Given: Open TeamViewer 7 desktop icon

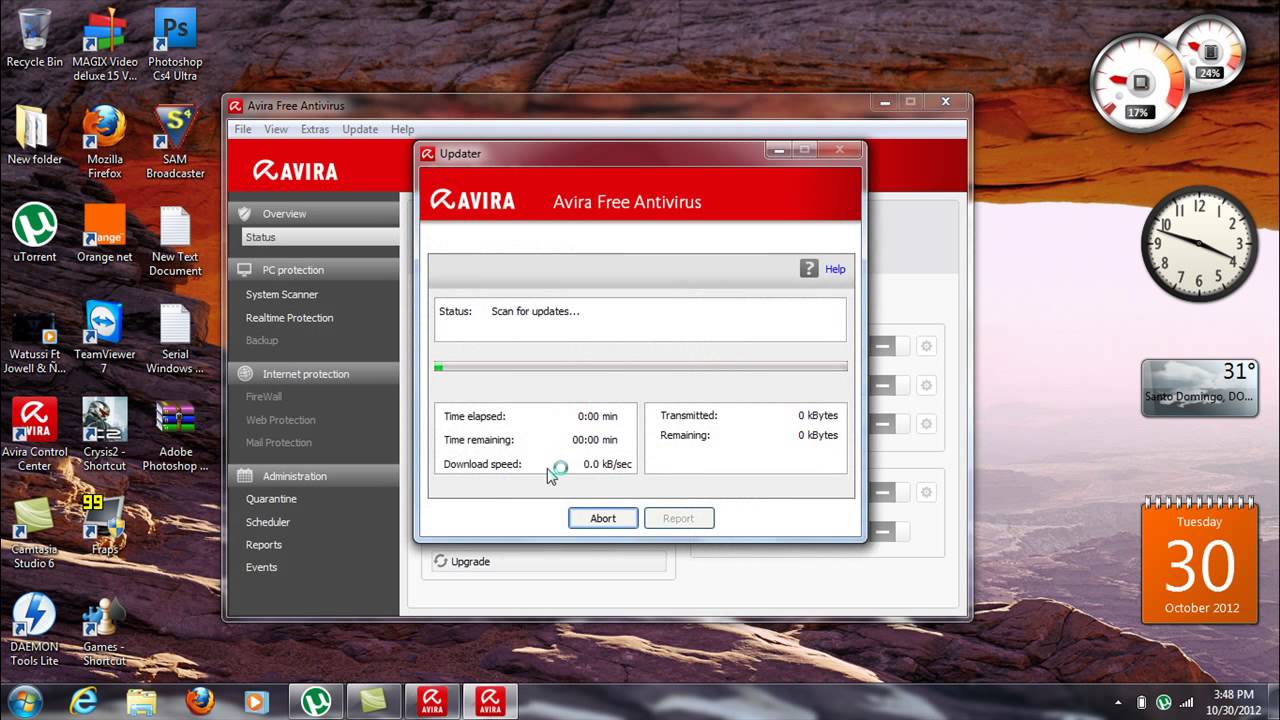Looking at the screenshot, I should [104, 337].
